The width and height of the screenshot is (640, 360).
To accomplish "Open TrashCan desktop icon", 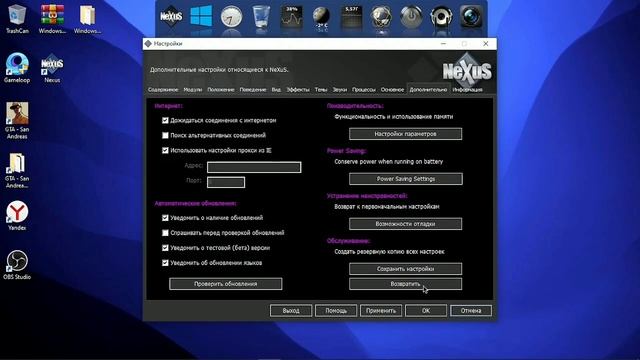I will click(x=17, y=19).
